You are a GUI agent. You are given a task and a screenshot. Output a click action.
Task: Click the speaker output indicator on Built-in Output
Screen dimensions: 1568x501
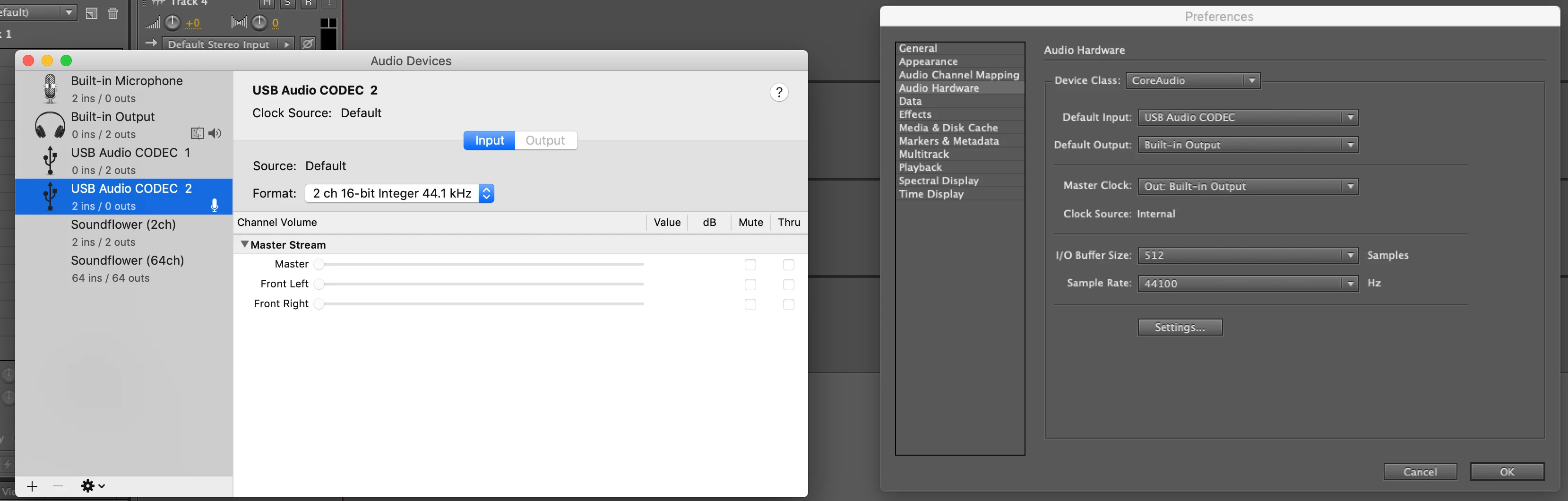point(215,133)
